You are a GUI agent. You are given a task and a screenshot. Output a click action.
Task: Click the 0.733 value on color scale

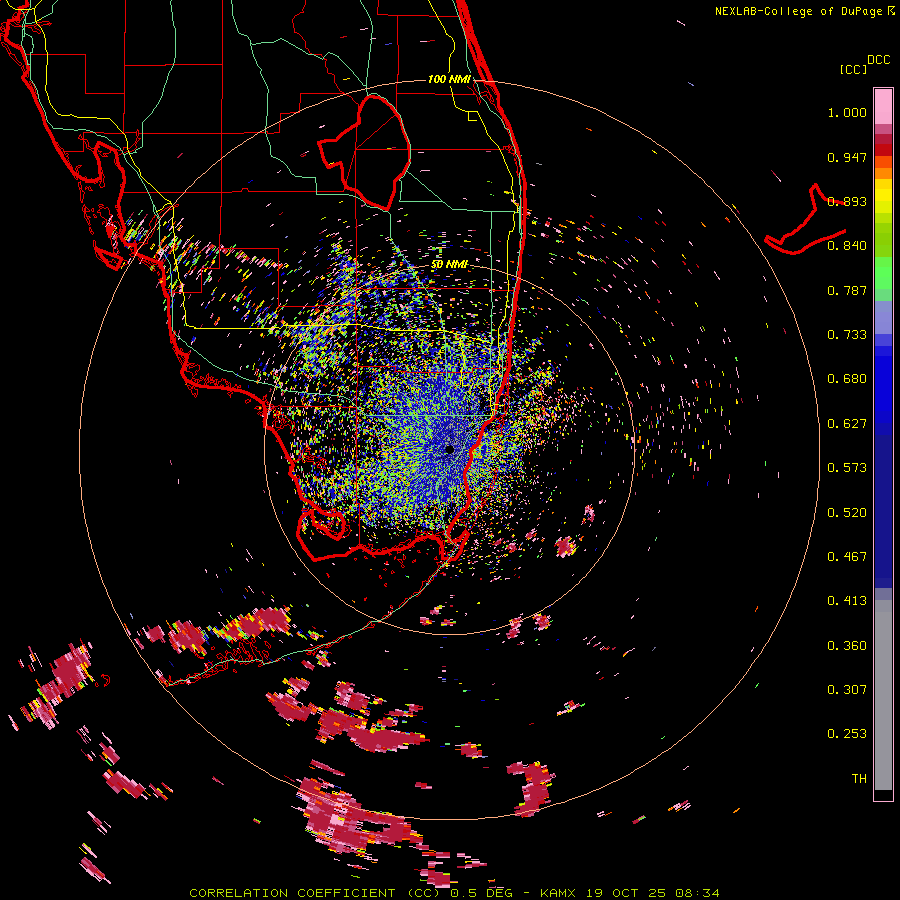click(x=847, y=335)
